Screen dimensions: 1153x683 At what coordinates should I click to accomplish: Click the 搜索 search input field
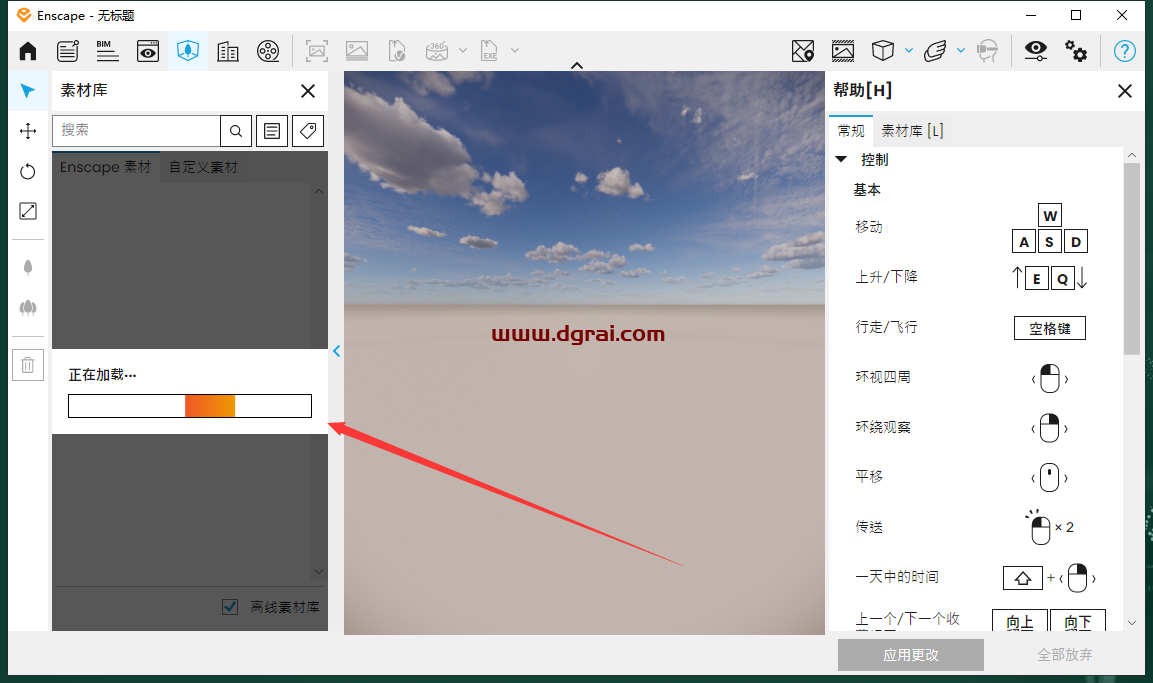point(136,131)
